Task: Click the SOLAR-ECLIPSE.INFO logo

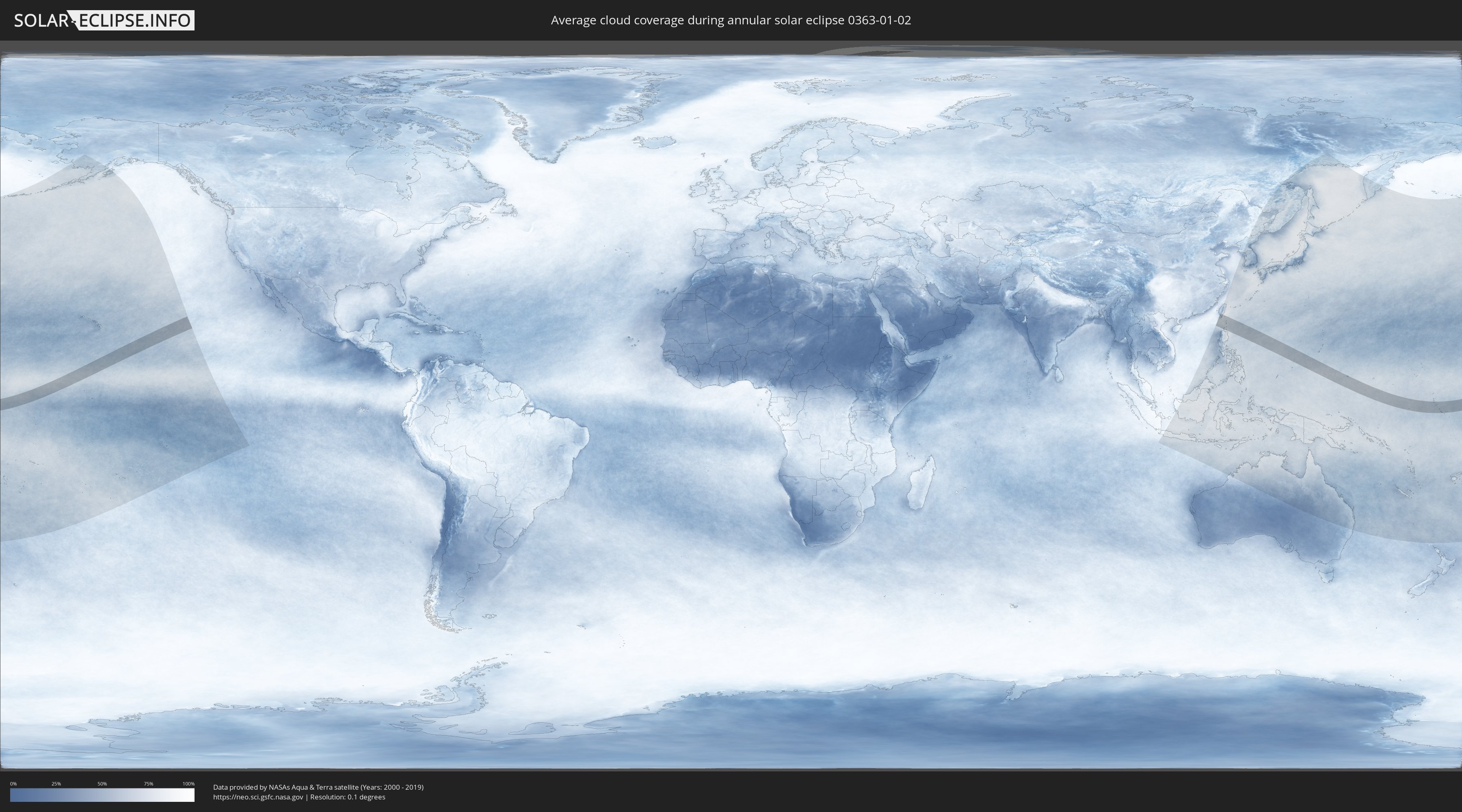Action: point(104,20)
